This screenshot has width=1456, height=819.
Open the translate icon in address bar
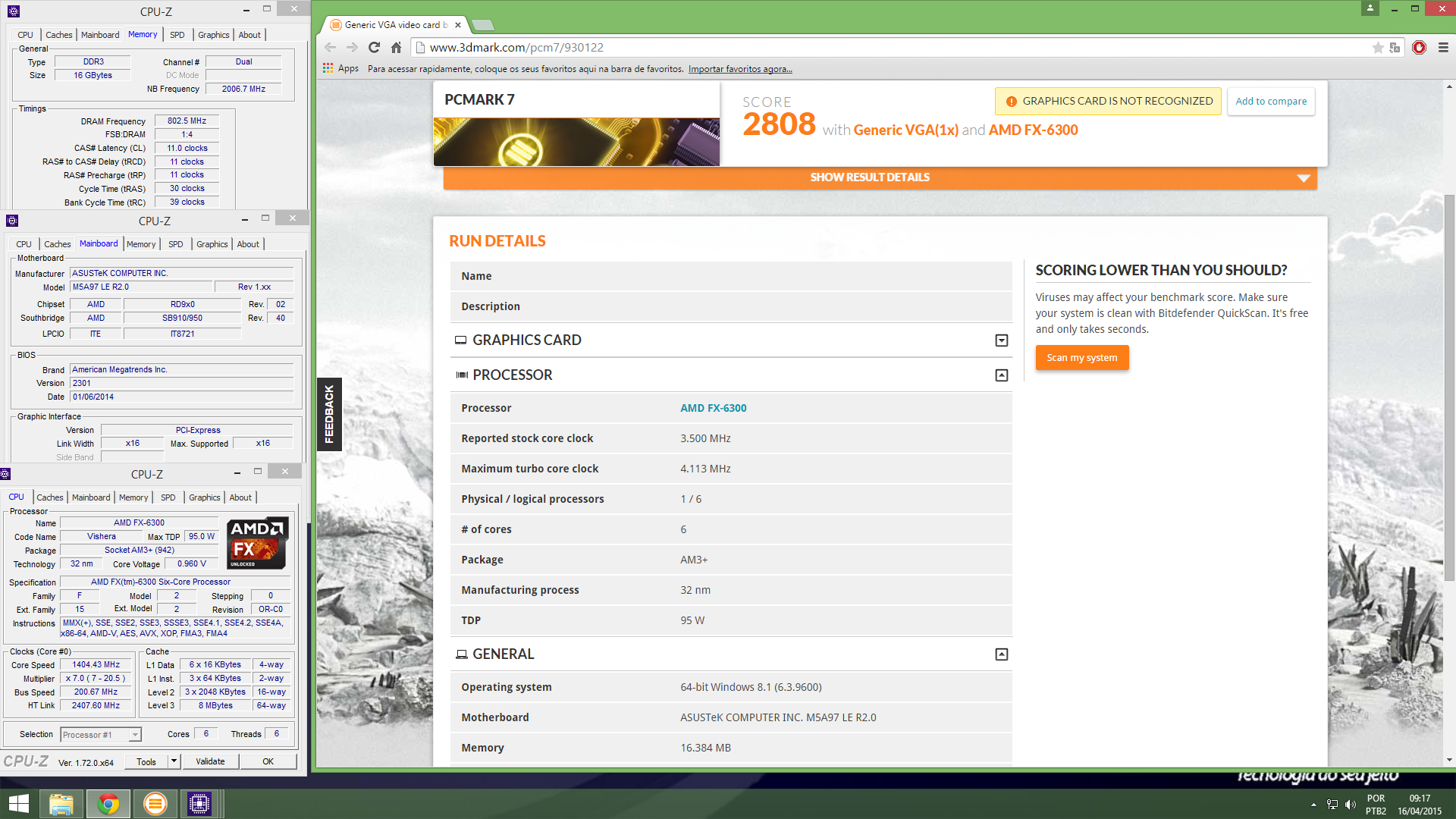pos(1395,47)
